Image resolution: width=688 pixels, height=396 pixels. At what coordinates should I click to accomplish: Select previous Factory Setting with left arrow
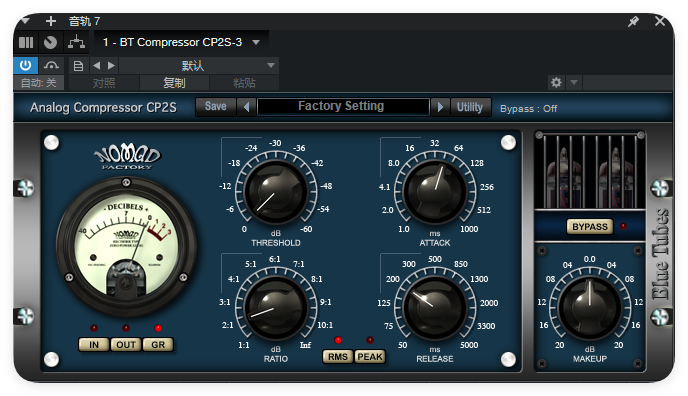[247, 107]
